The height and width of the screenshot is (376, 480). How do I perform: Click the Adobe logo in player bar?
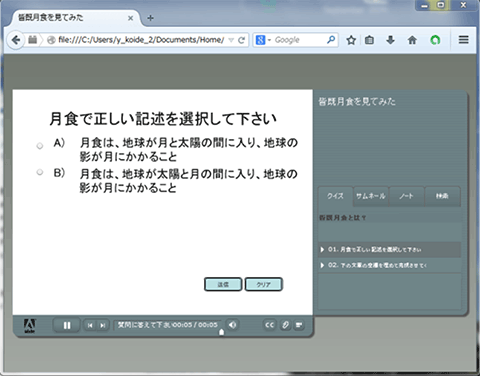pyautogui.click(x=30, y=326)
